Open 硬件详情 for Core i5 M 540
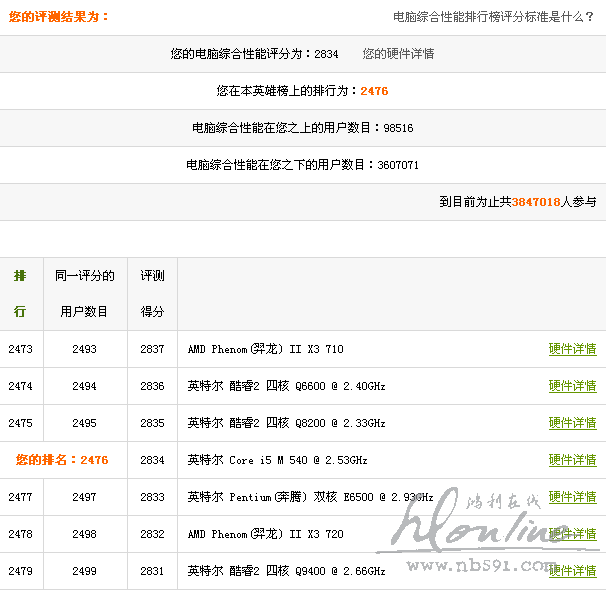The image size is (606, 590). 572,460
